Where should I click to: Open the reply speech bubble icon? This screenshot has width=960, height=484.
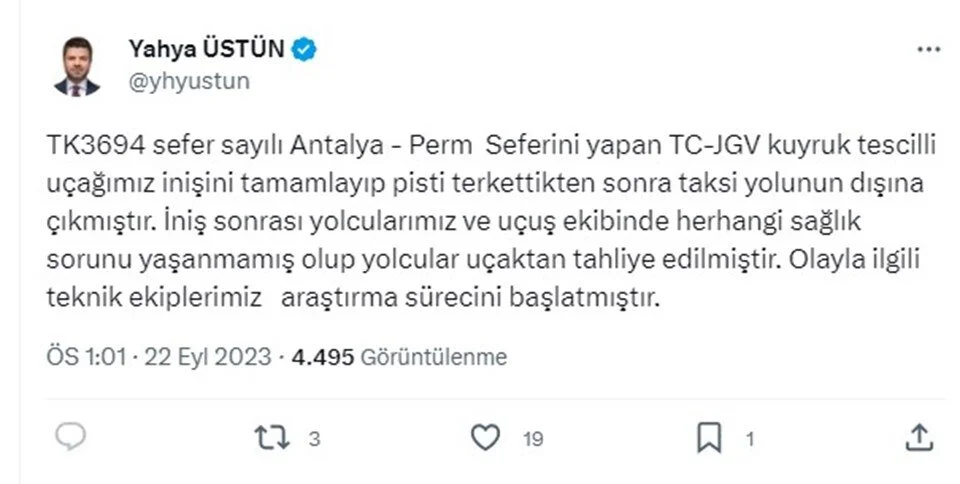point(71,436)
